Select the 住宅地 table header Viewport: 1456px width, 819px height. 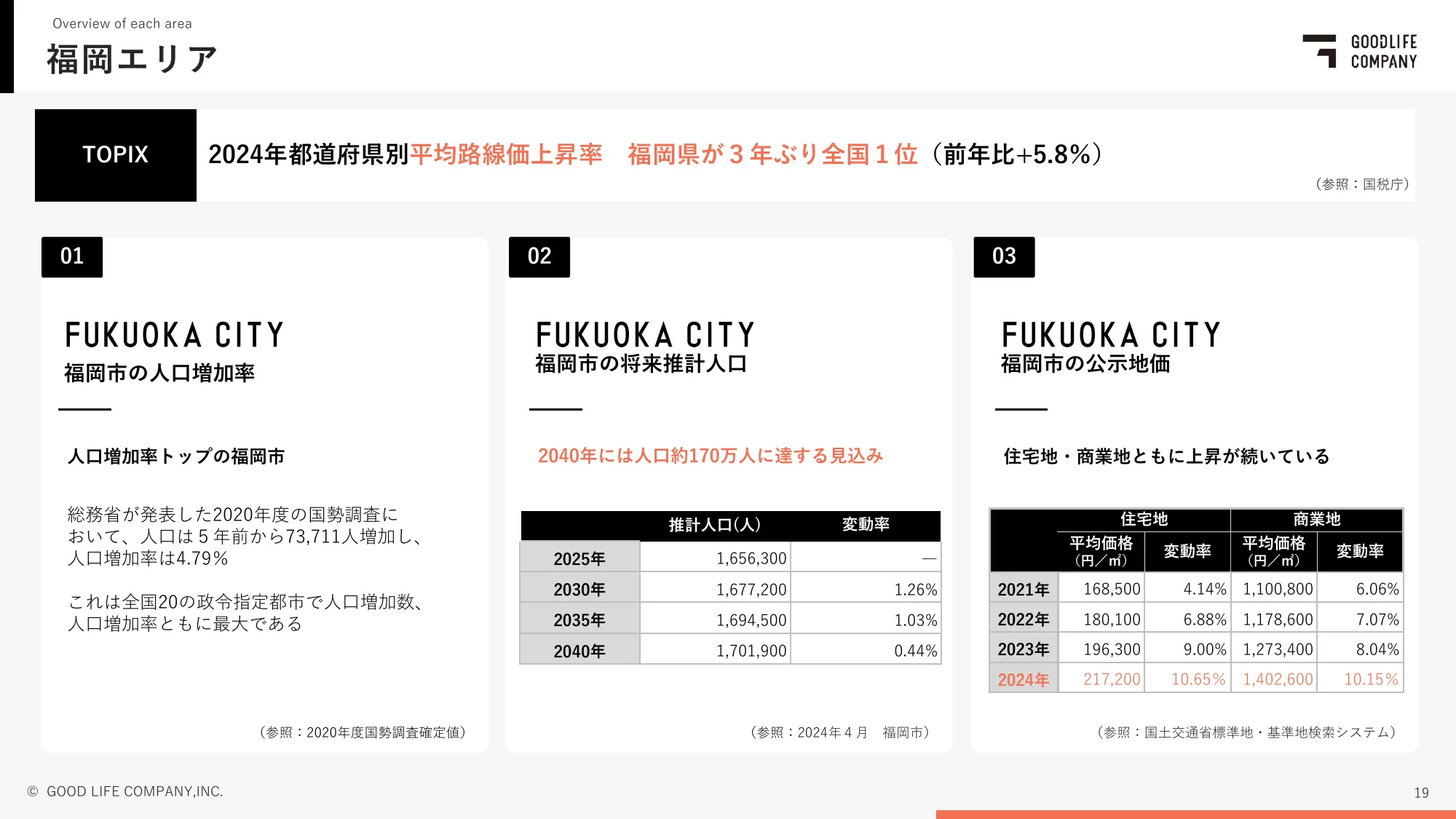click(x=1144, y=519)
